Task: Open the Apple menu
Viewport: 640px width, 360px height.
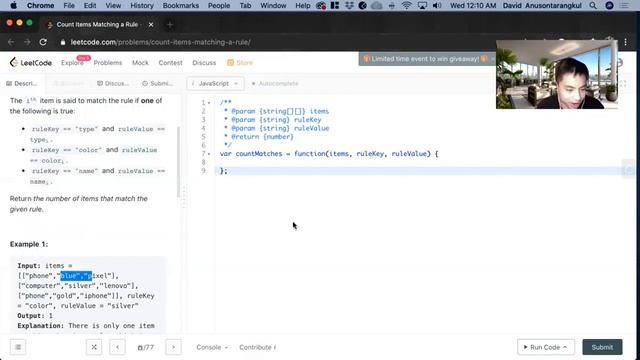Action: (13, 5)
